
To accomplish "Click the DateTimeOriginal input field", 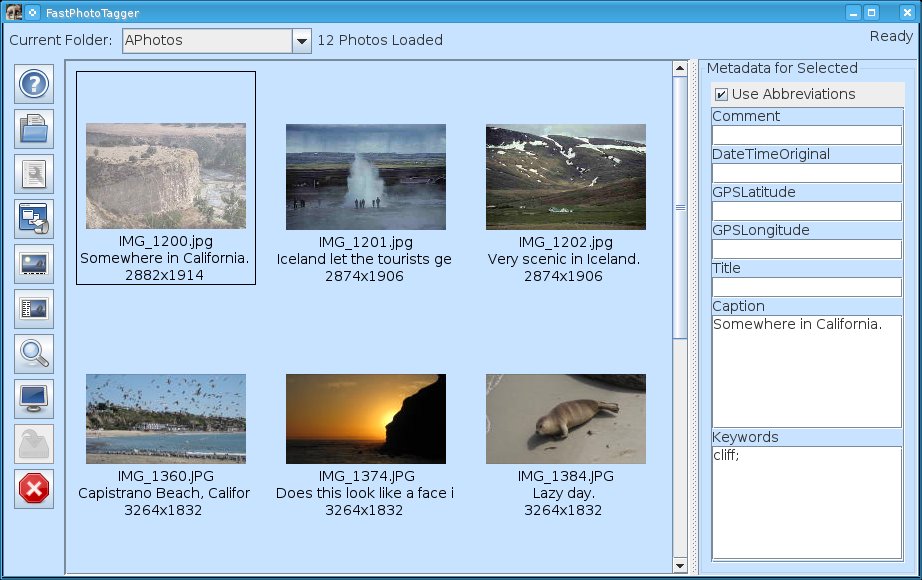I will click(806, 173).
